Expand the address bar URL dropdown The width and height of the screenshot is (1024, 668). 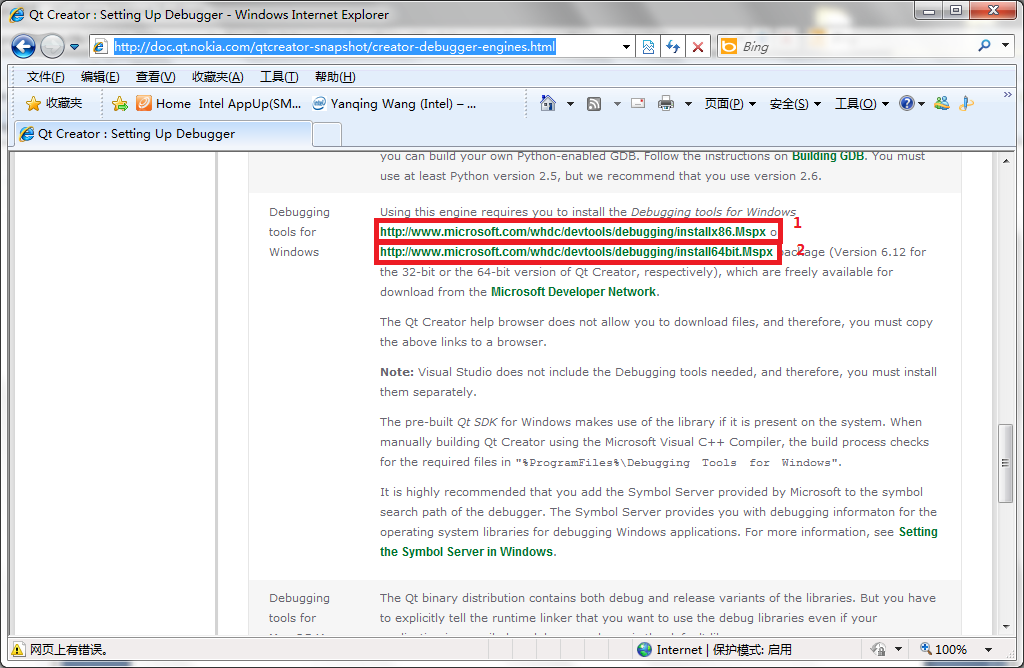tap(626, 46)
